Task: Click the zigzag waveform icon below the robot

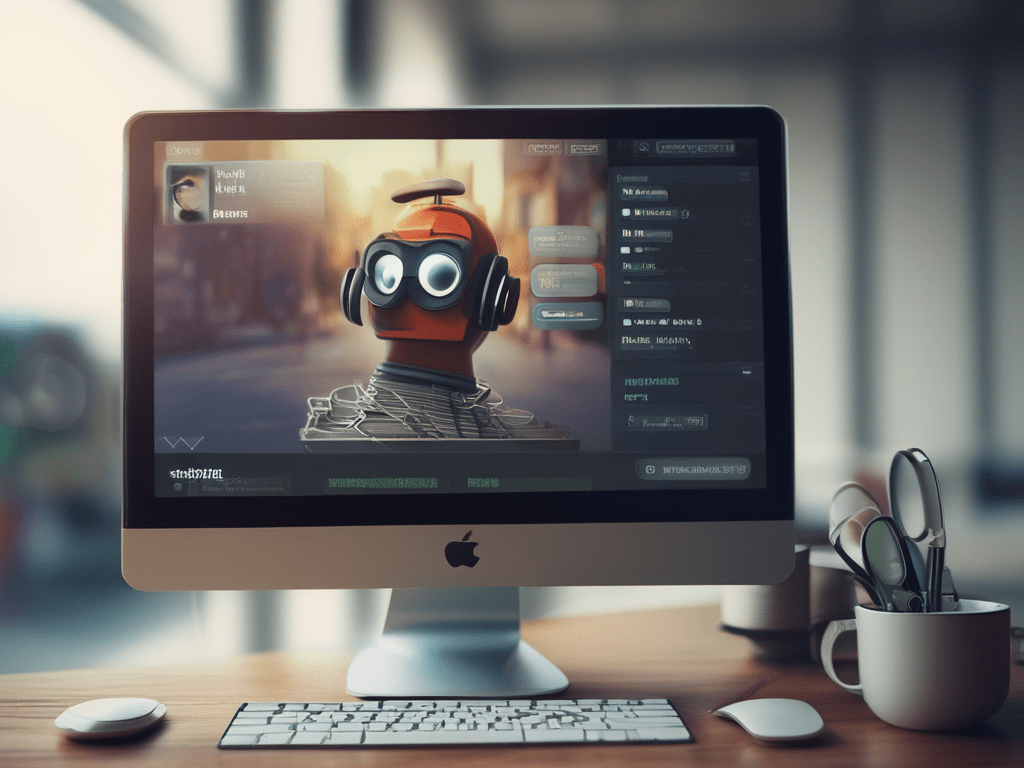Action: tap(183, 441)
